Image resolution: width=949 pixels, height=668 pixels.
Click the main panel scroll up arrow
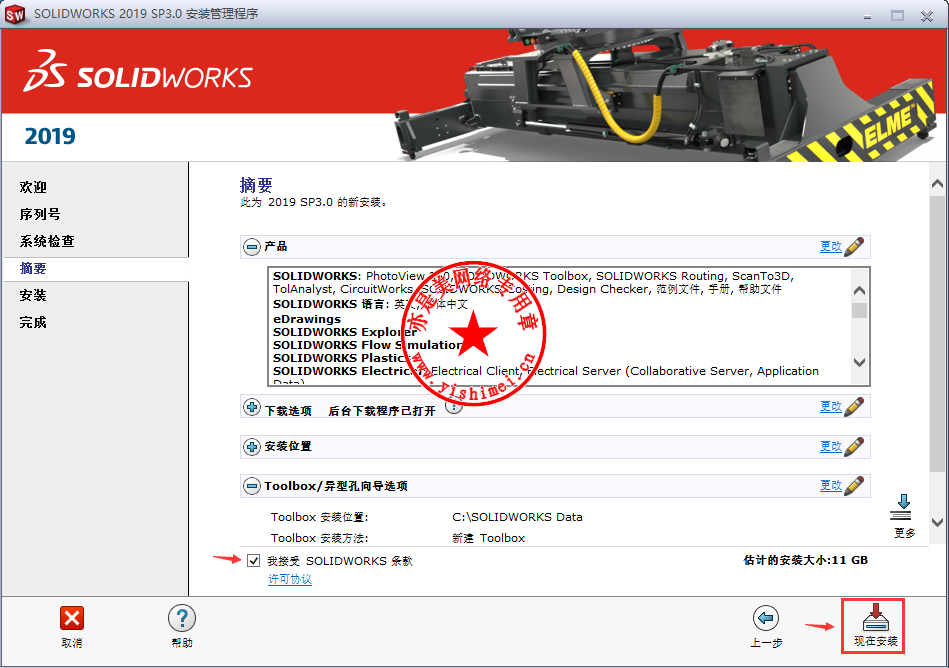938,183
